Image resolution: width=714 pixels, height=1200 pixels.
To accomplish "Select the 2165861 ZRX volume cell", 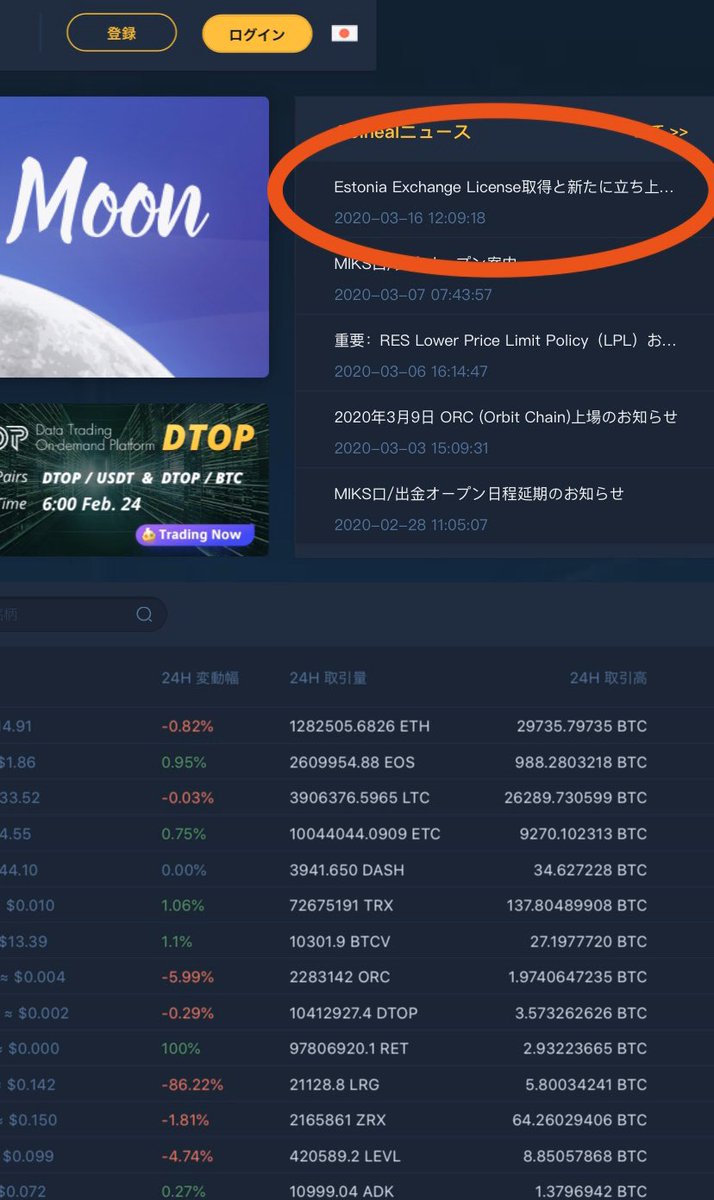I will pyautogui.click(x=339, y=1120).
